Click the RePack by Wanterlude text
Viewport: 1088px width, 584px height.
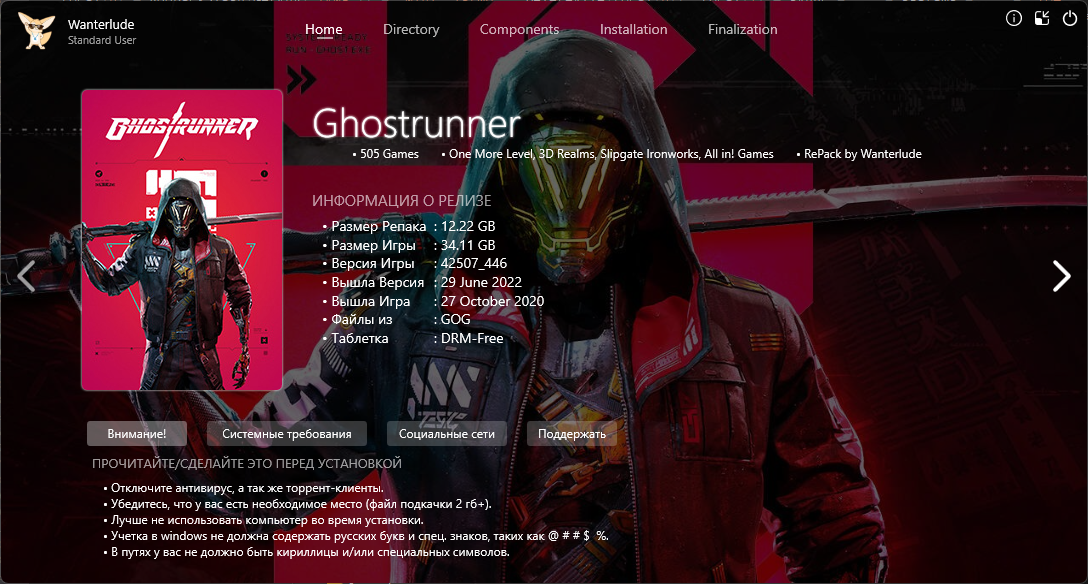coord(862,154)
